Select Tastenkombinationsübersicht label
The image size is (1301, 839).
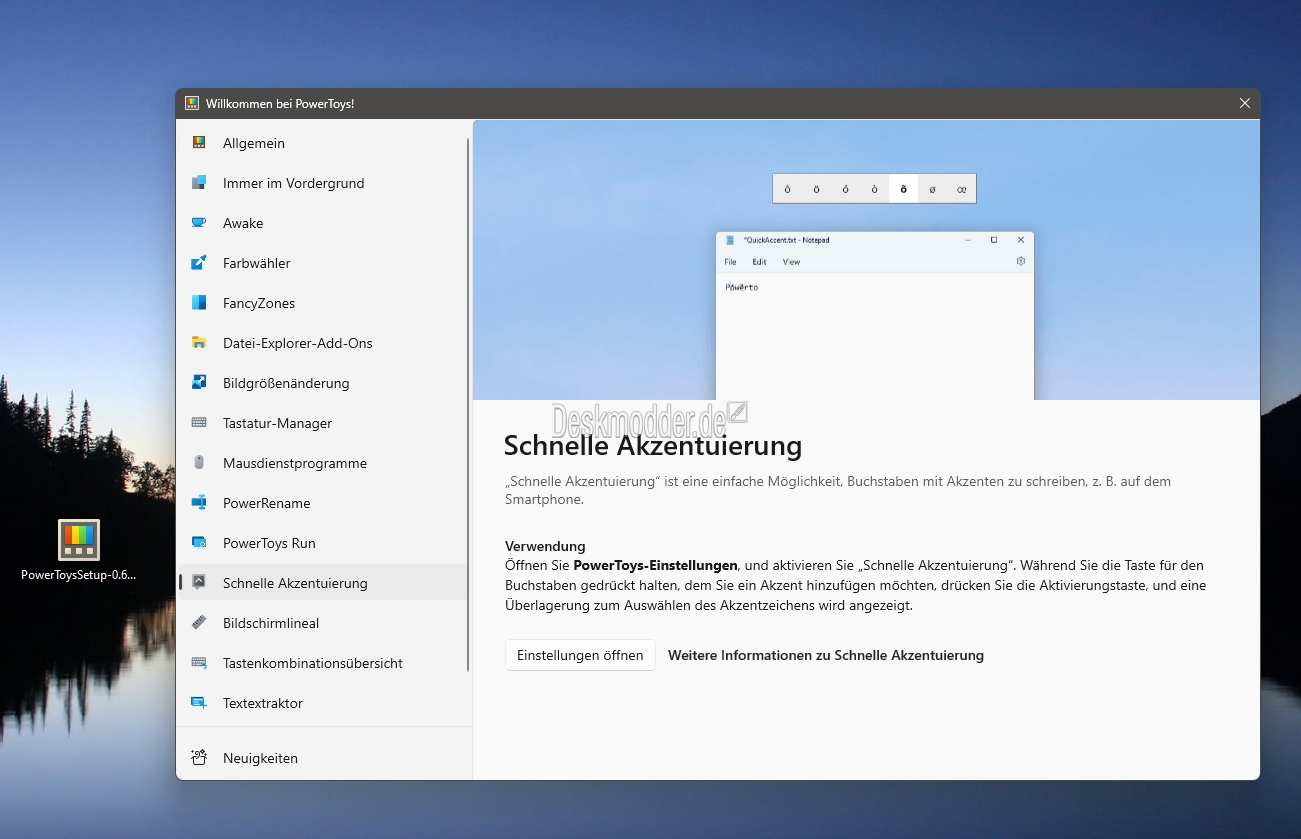click(x=313, y=663)
